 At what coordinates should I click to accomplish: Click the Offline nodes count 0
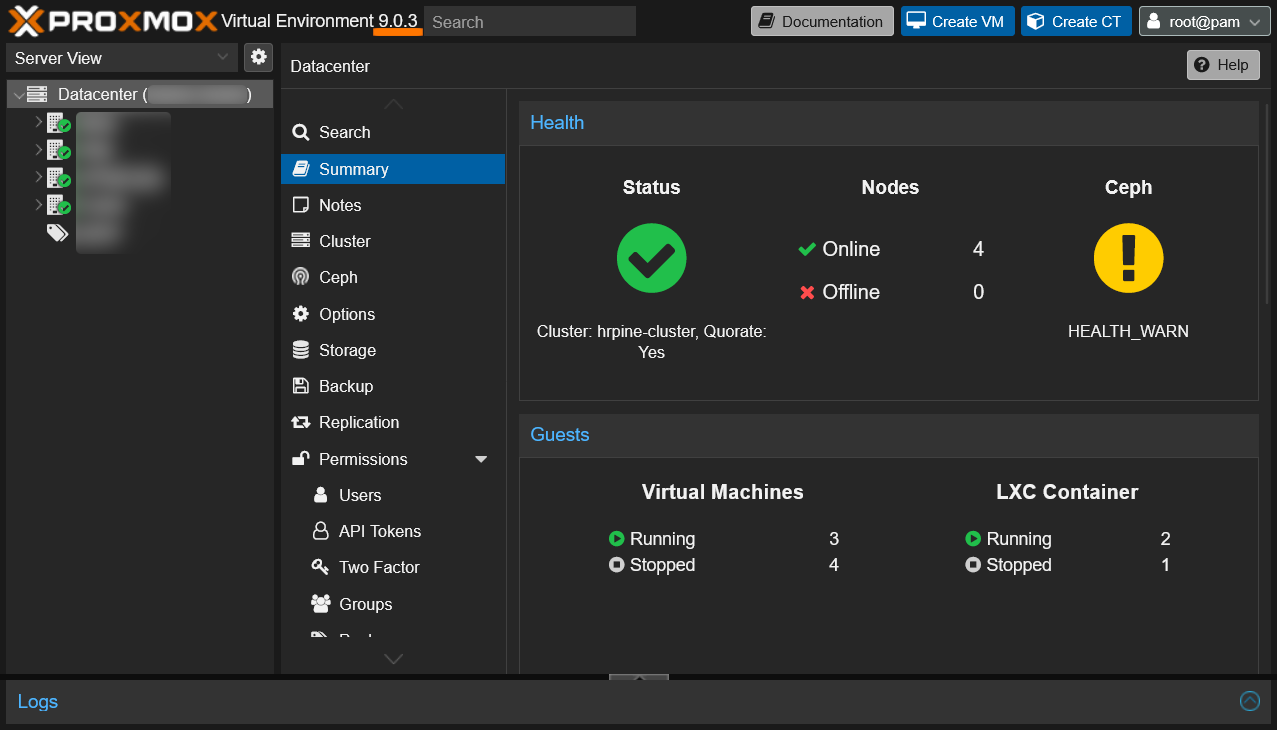[x=978, y=292]
